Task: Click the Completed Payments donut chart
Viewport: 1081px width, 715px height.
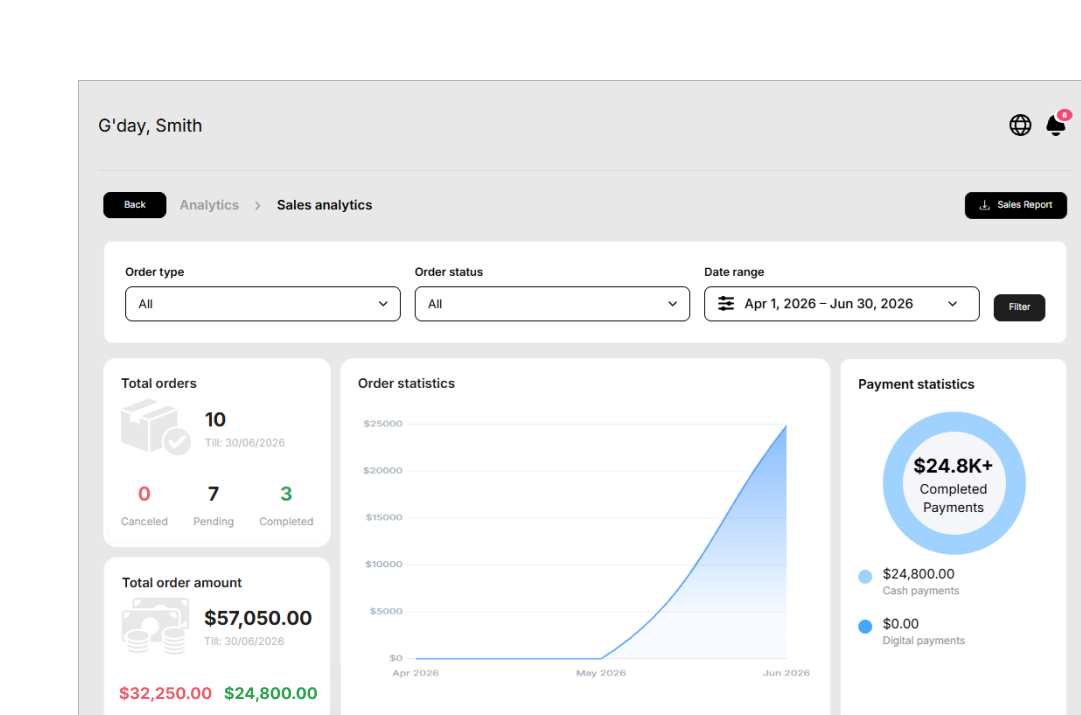Action: [x=954, y=483]
